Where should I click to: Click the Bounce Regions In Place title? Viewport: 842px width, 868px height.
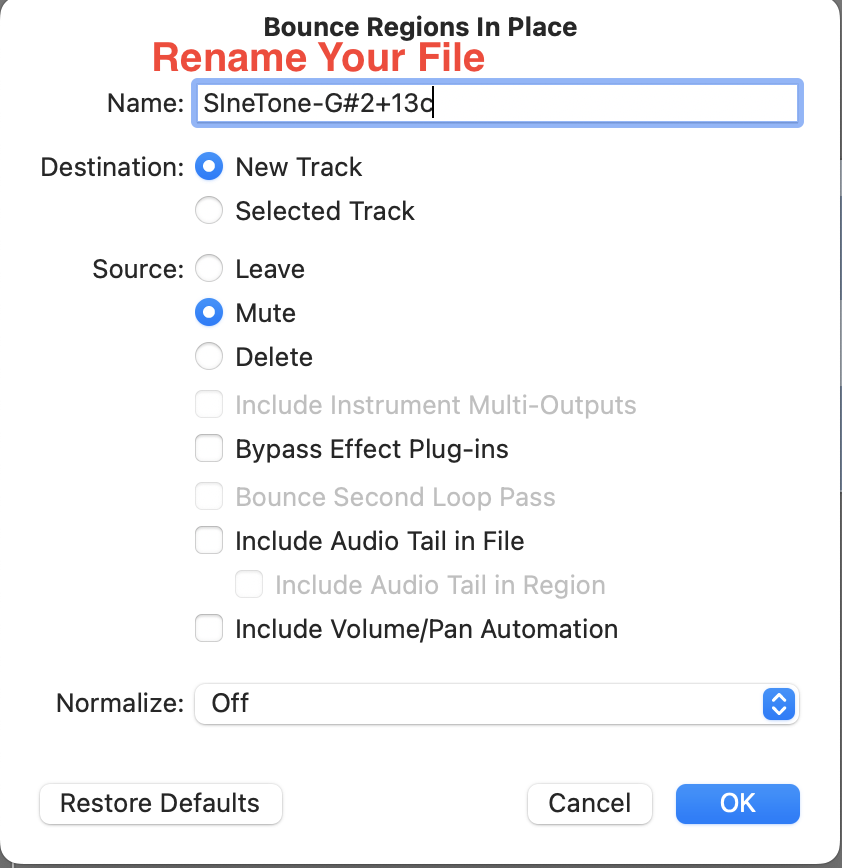pyautogui.click(x=420, y=26)
